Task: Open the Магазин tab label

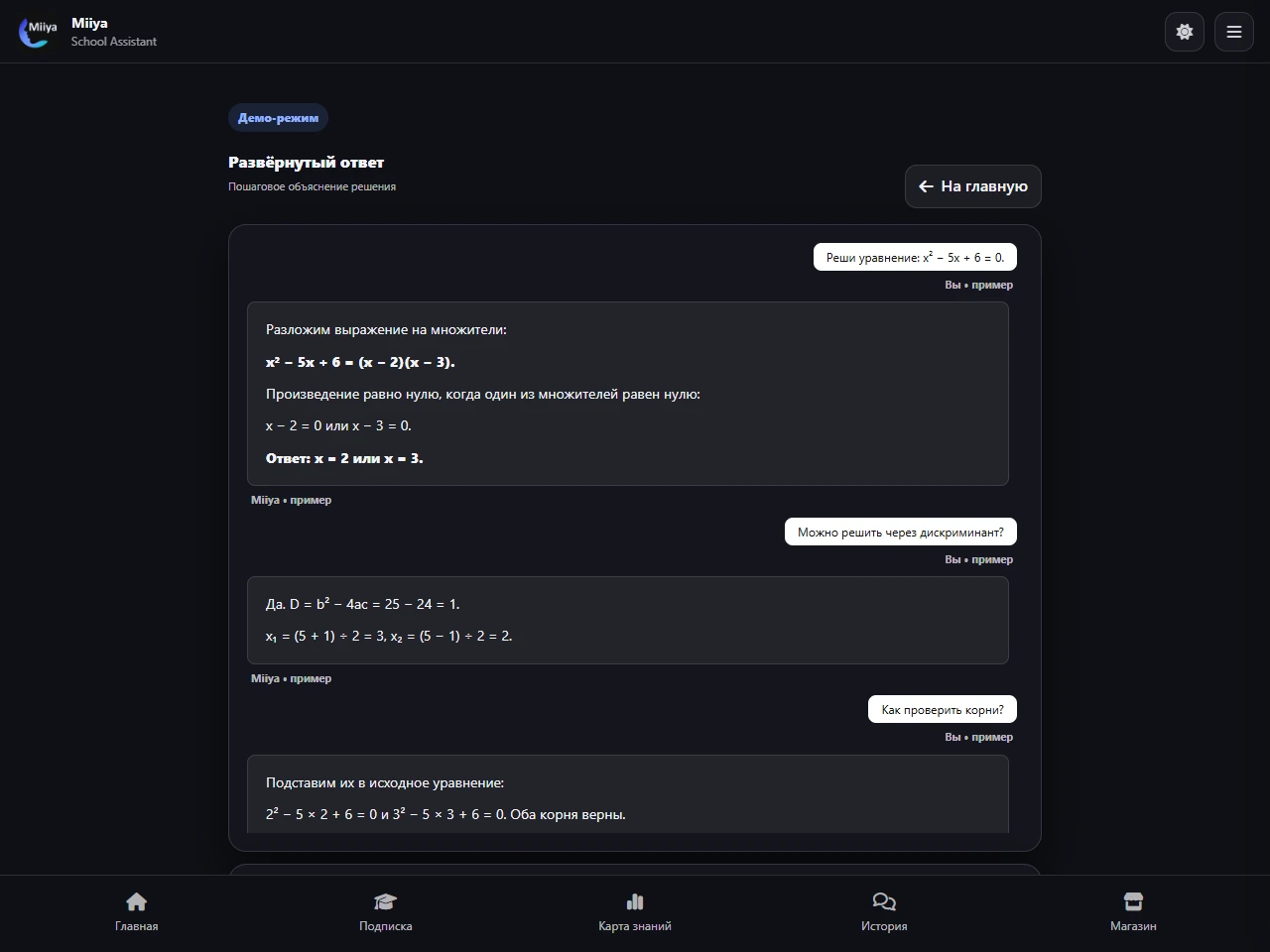Action: [x=1133, y=926]
